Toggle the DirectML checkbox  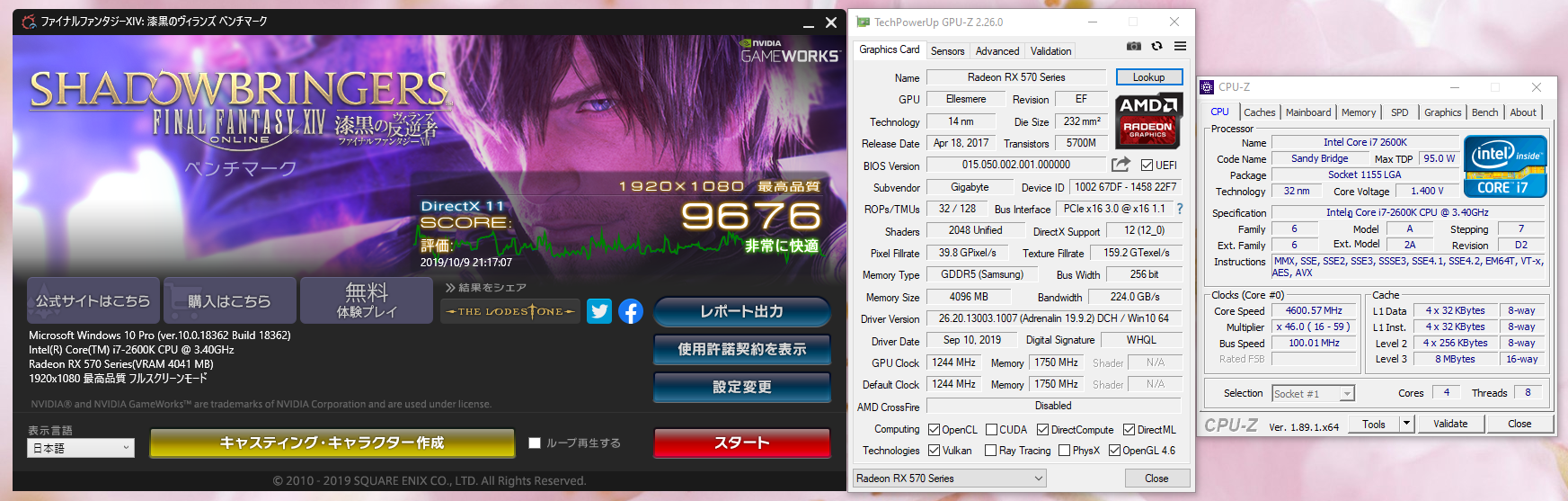pos(1129,430)
